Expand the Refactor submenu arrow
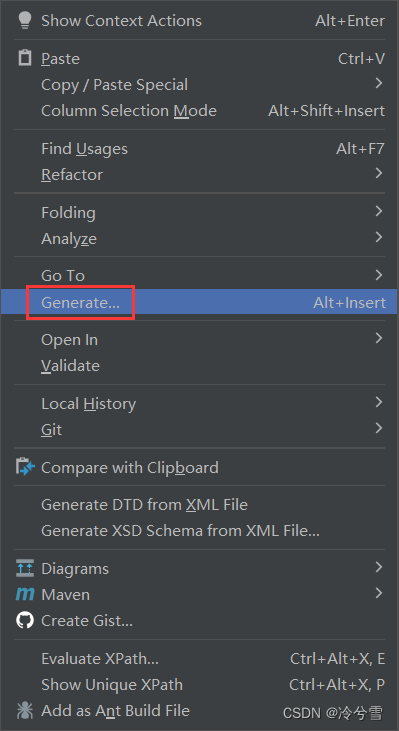Image resolution: width=399 pixels, height=731 pixels. (378, 173)
